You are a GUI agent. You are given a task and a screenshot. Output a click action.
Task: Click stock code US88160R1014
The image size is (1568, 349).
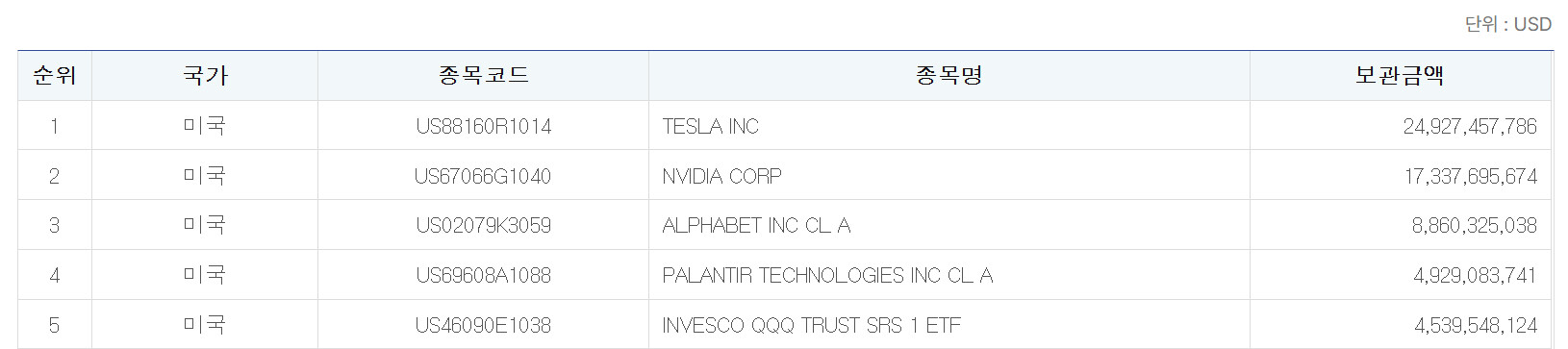coord(484,126)
